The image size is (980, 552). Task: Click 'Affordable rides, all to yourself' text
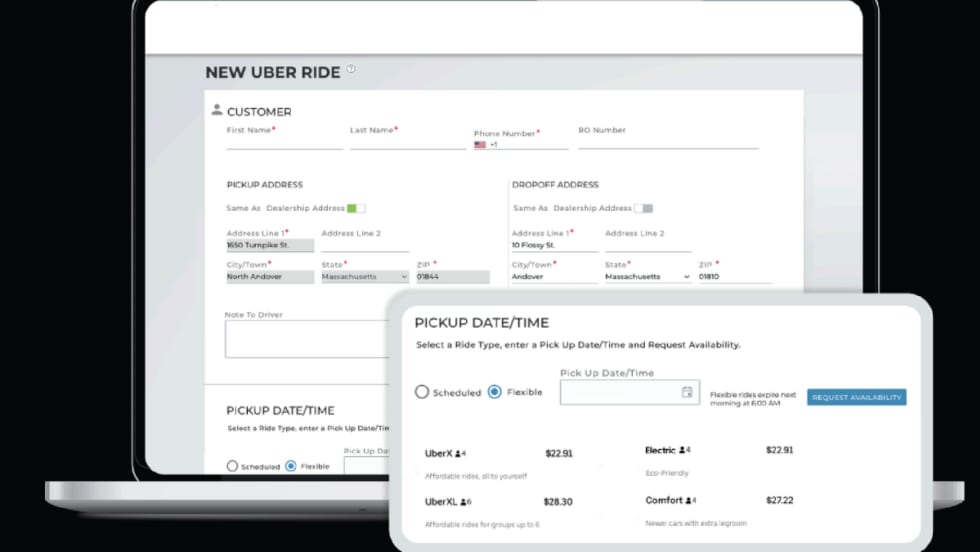476,476
